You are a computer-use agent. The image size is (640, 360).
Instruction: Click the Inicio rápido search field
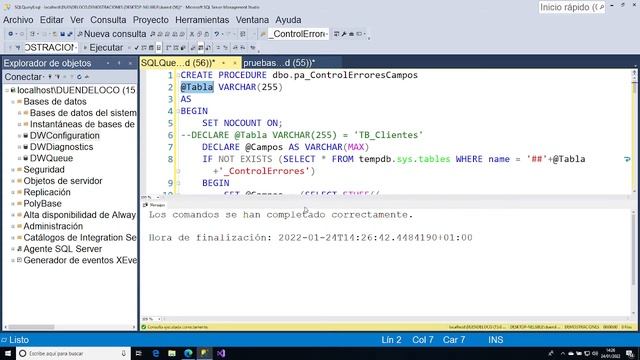(571, 7)
